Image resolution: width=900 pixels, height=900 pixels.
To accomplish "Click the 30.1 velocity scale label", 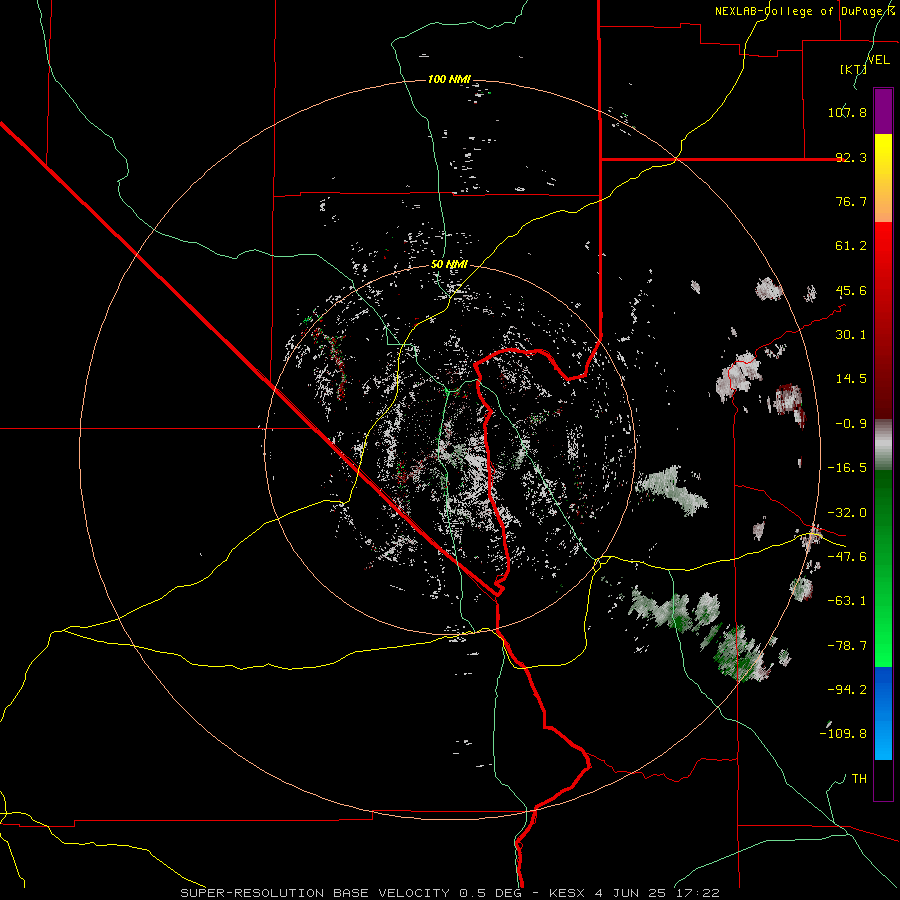I will (851, 335).
